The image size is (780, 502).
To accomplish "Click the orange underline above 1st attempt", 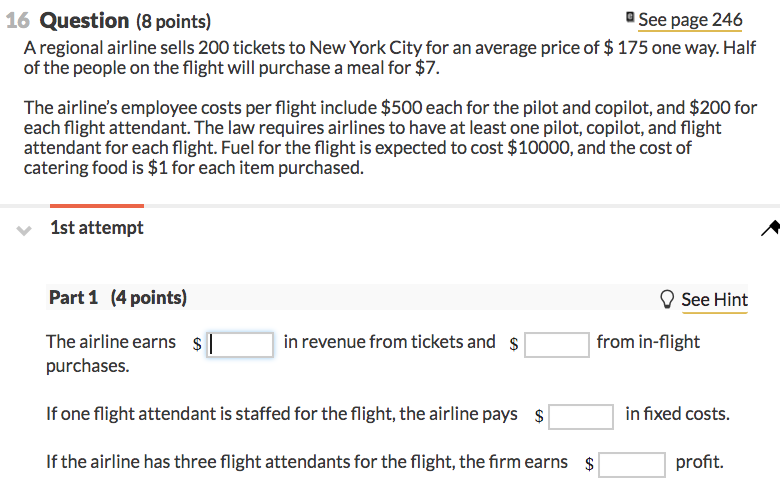I will pyautogui.click(x=97, y=205).
